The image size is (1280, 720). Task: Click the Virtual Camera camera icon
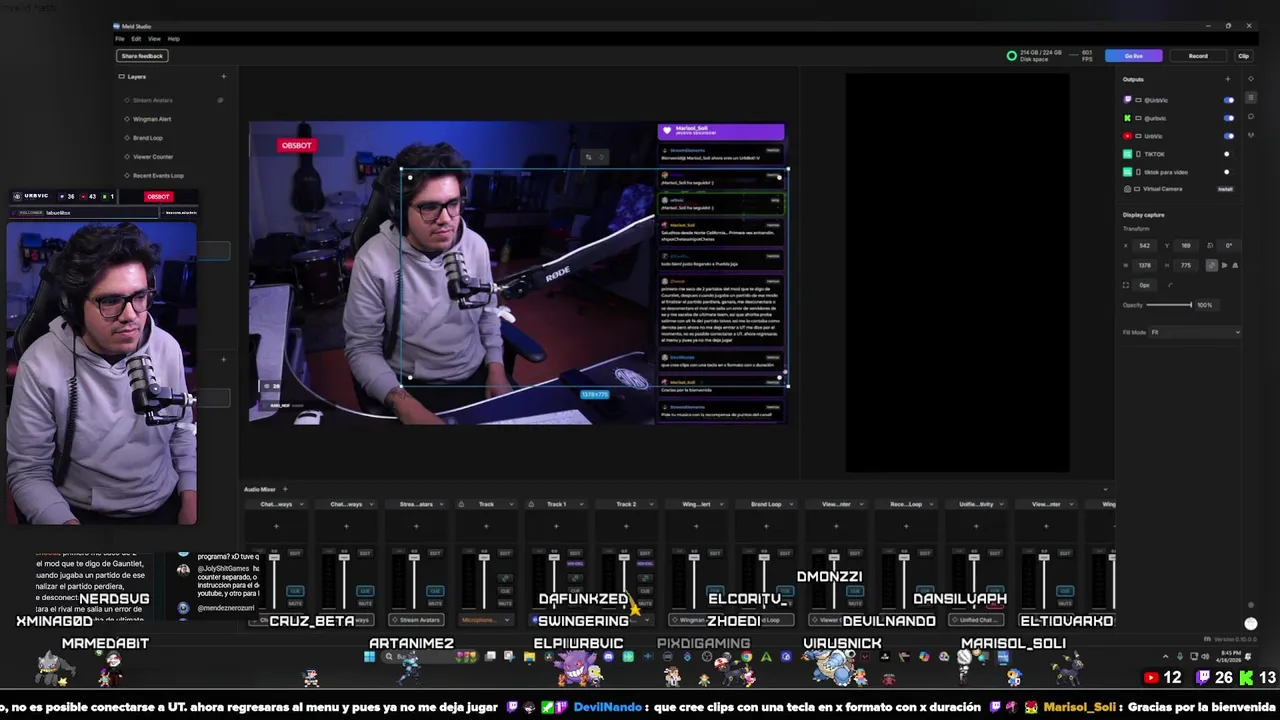click(1128, 189)
